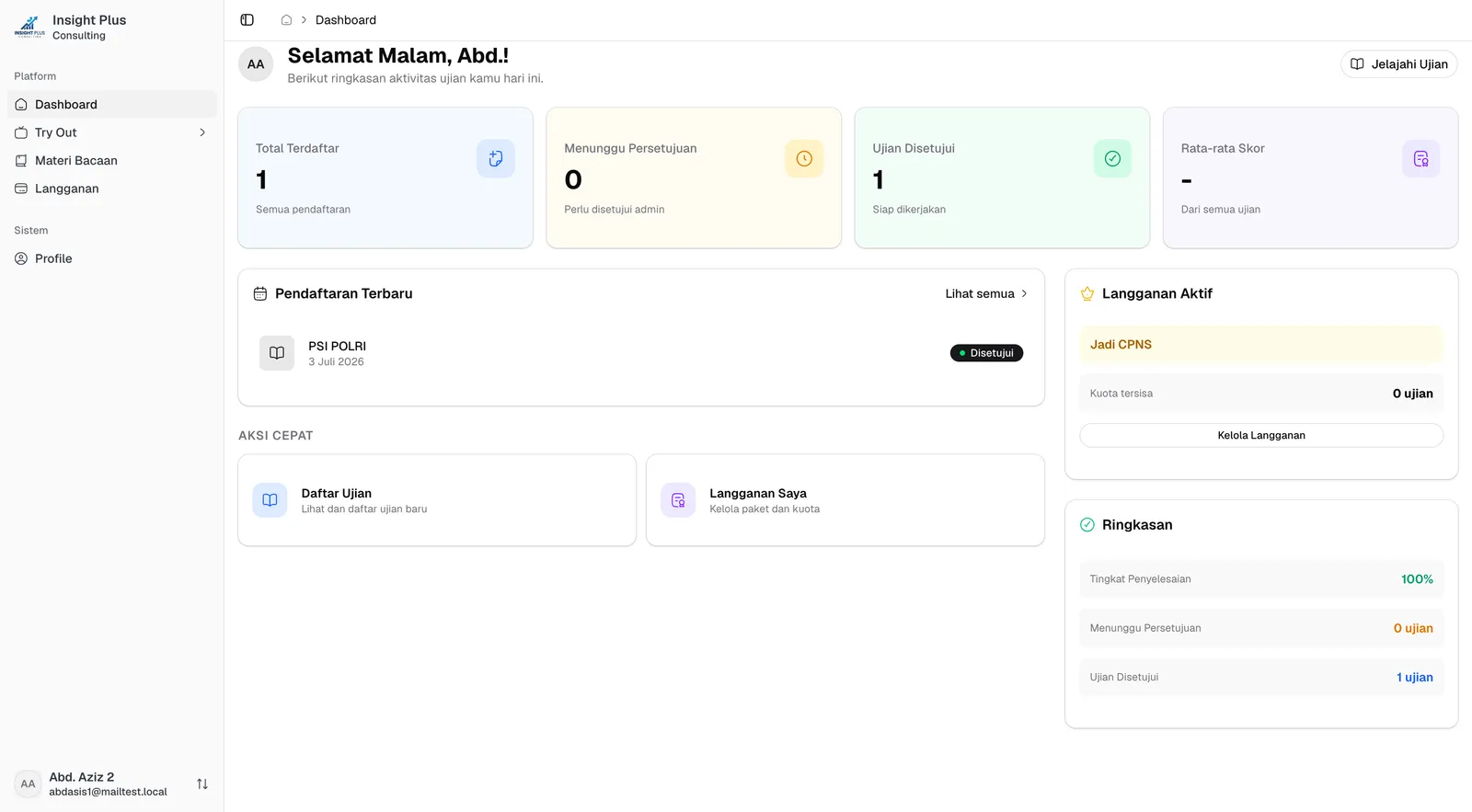The image size is (1472, 812).
Task: Click the Ujian Disetujui card title
Action: [x=914, y=148]
